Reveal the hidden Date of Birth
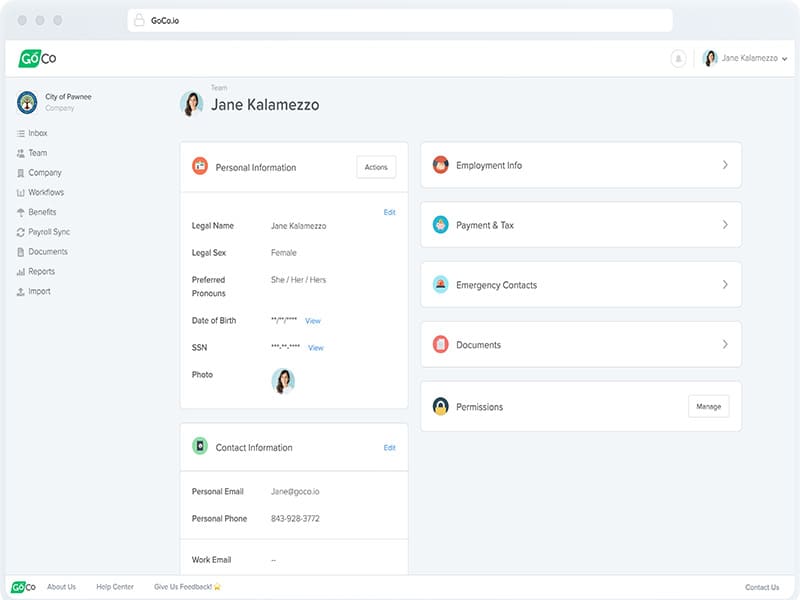 [x=313, y=321]
